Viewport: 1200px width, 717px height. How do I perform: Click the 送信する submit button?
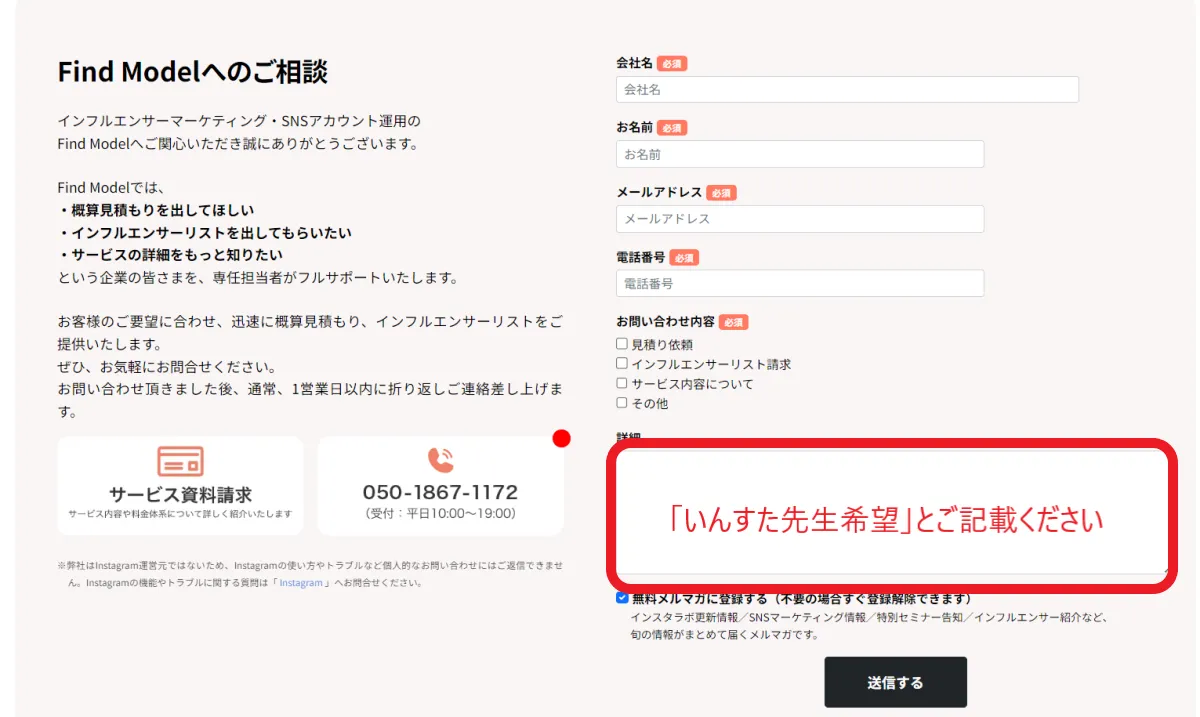895,682
